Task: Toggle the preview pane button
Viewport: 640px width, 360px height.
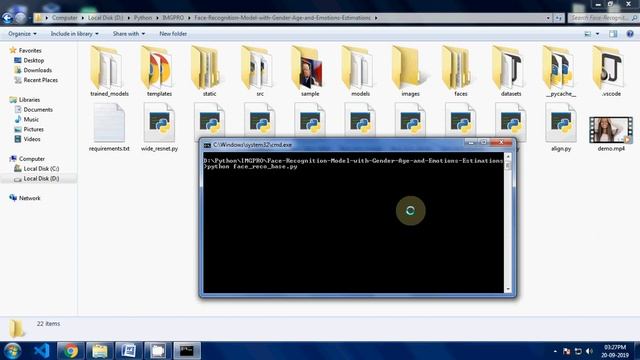Action: coord(613,34)
